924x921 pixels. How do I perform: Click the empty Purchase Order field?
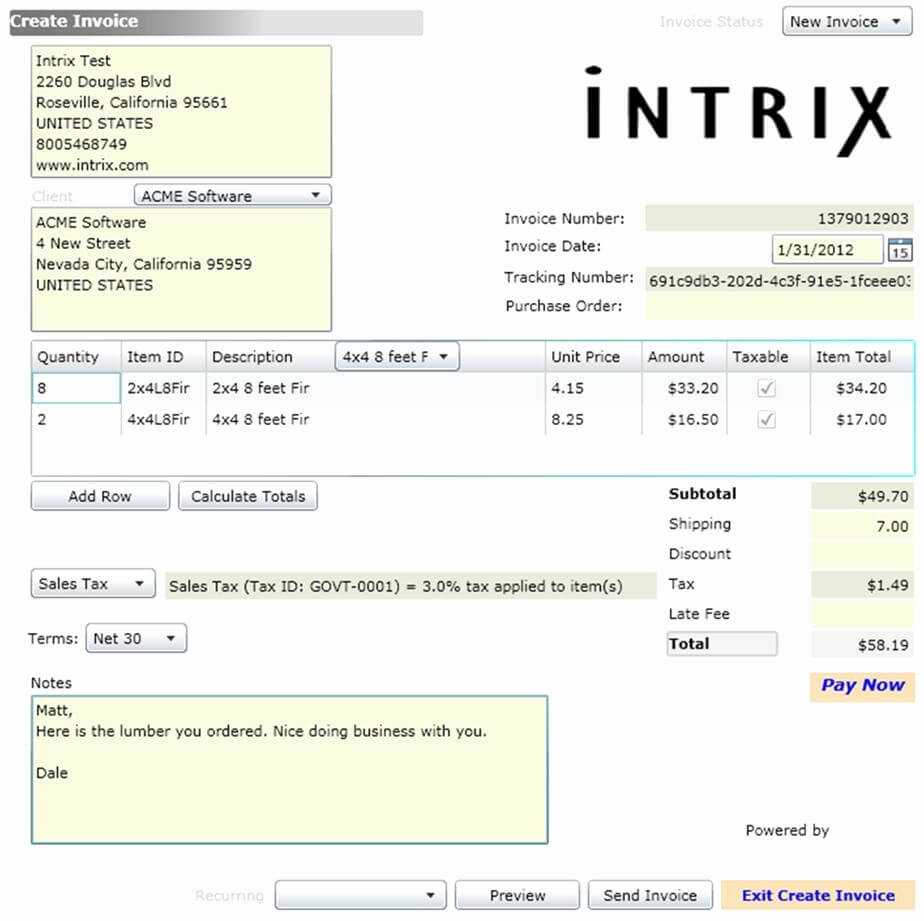coord(780,306)
